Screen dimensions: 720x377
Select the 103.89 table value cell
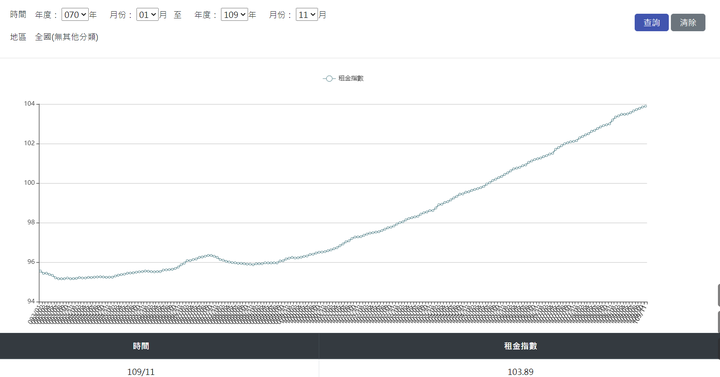520,371
